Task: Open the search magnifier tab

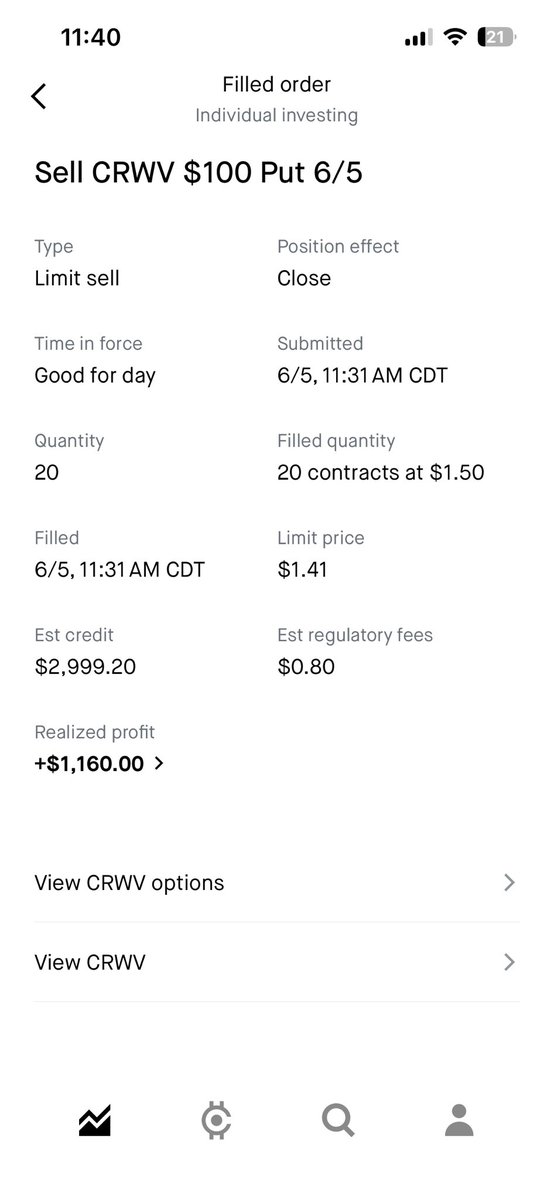Action: point(338,1121)
